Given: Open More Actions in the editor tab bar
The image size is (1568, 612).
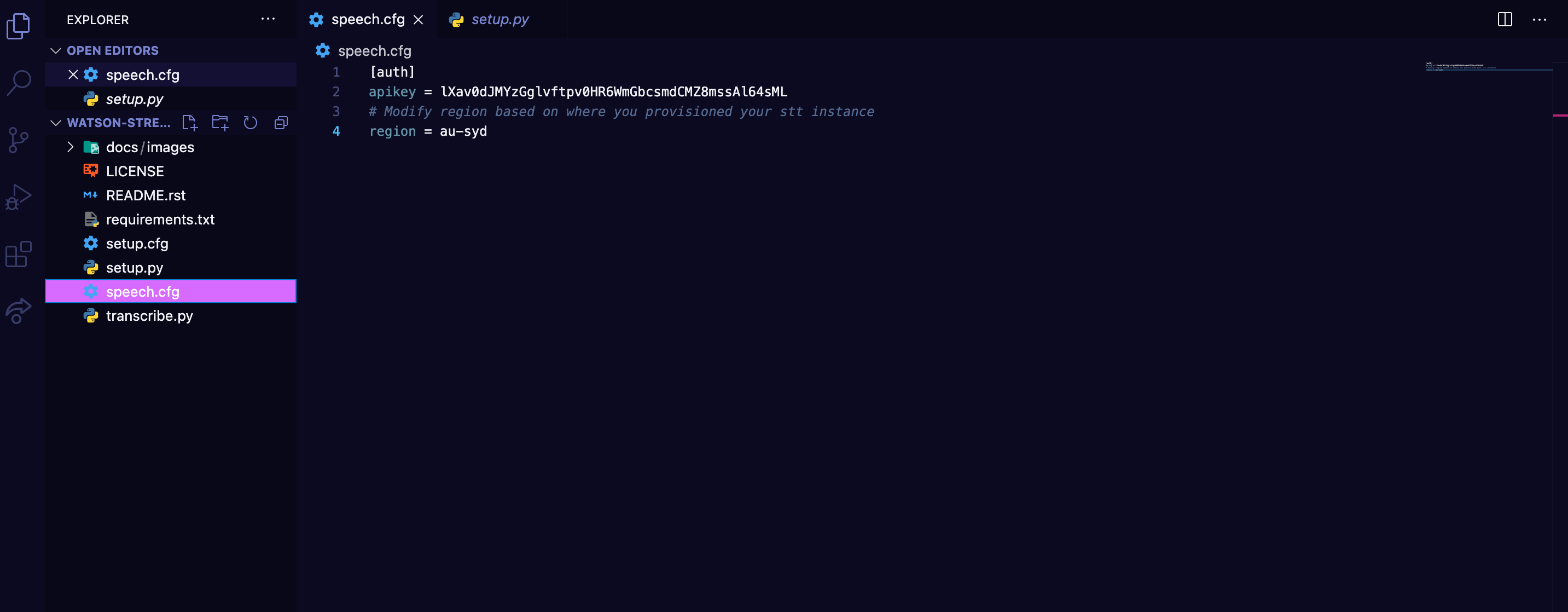Looking at the screenshot, I should coord(1540,20).
